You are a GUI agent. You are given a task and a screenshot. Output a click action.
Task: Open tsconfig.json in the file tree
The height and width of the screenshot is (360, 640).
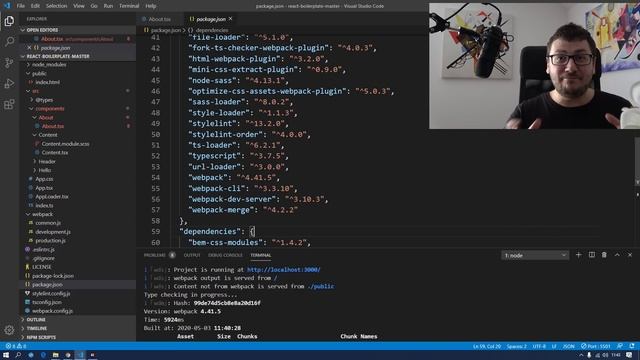(x=78, y=302)
